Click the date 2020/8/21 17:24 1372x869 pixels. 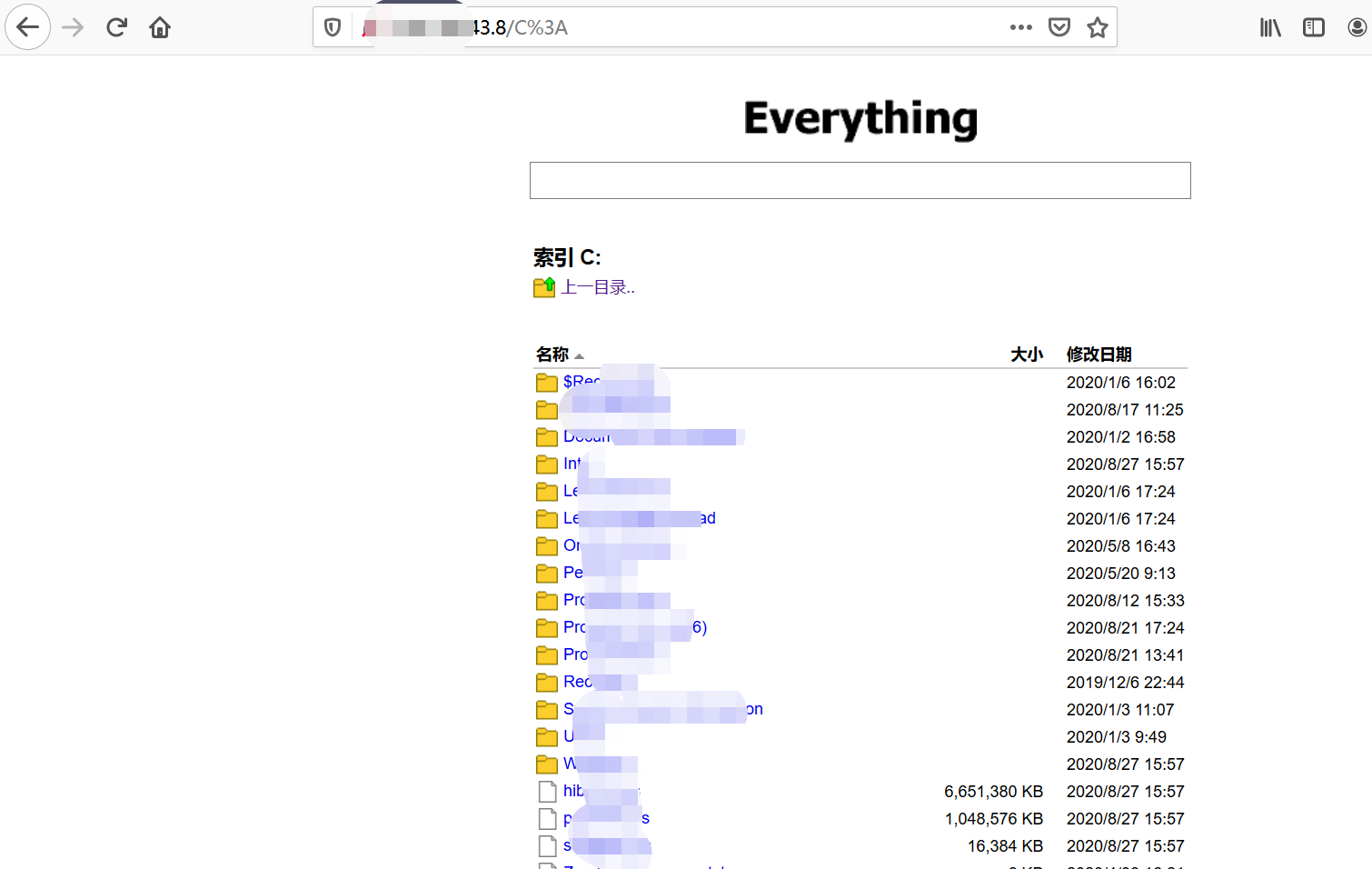[1126, 628]
